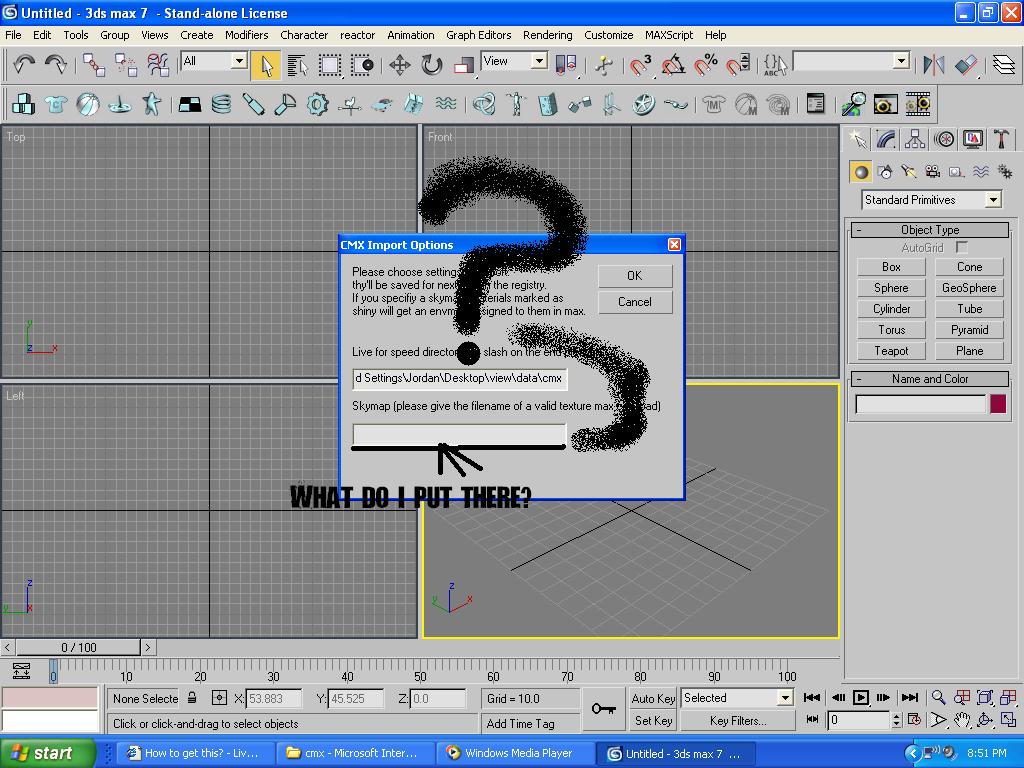Toggle Percent Snap button

coord(705,65)
